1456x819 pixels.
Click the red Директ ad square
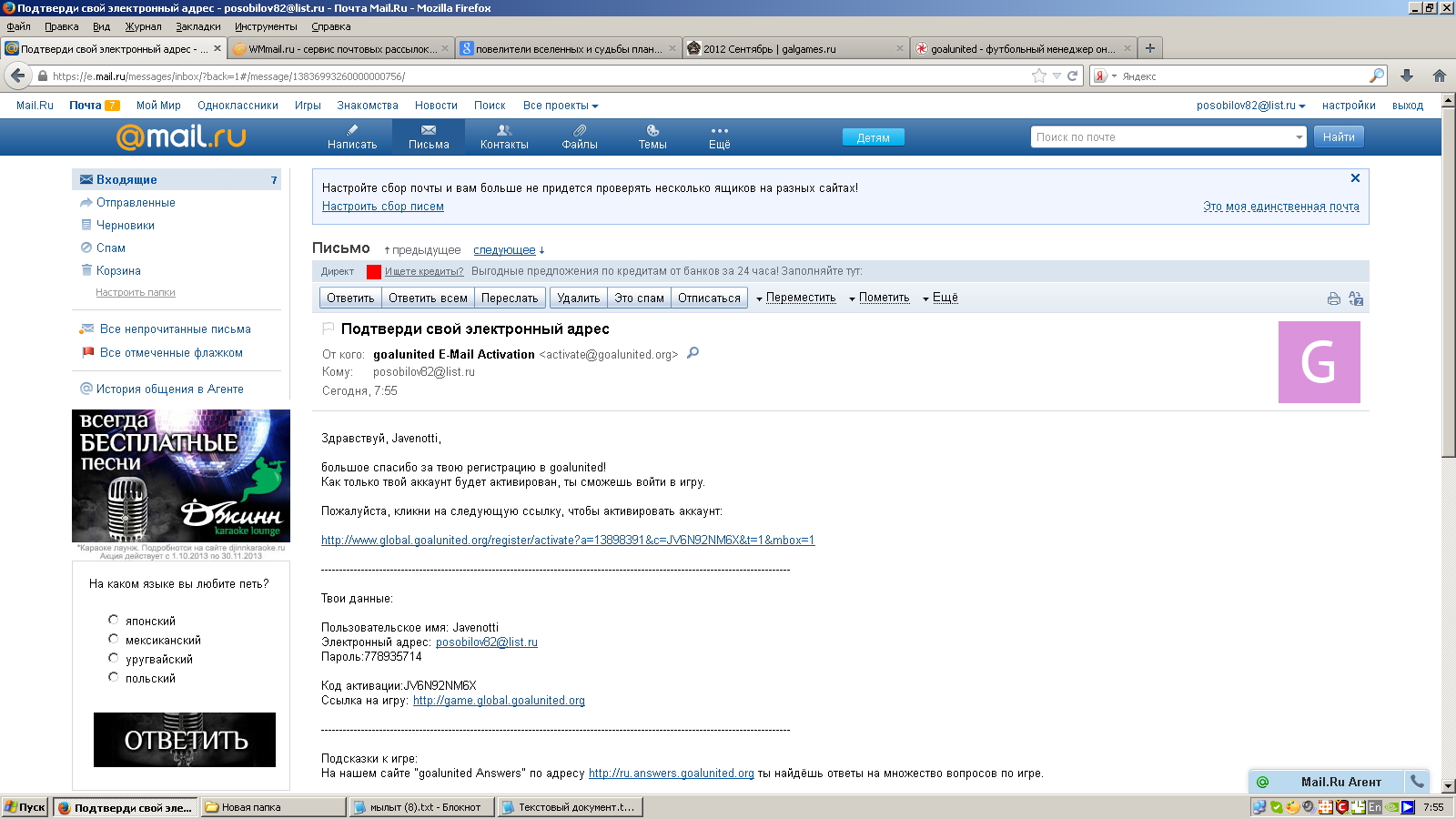(x=373, y=271)
